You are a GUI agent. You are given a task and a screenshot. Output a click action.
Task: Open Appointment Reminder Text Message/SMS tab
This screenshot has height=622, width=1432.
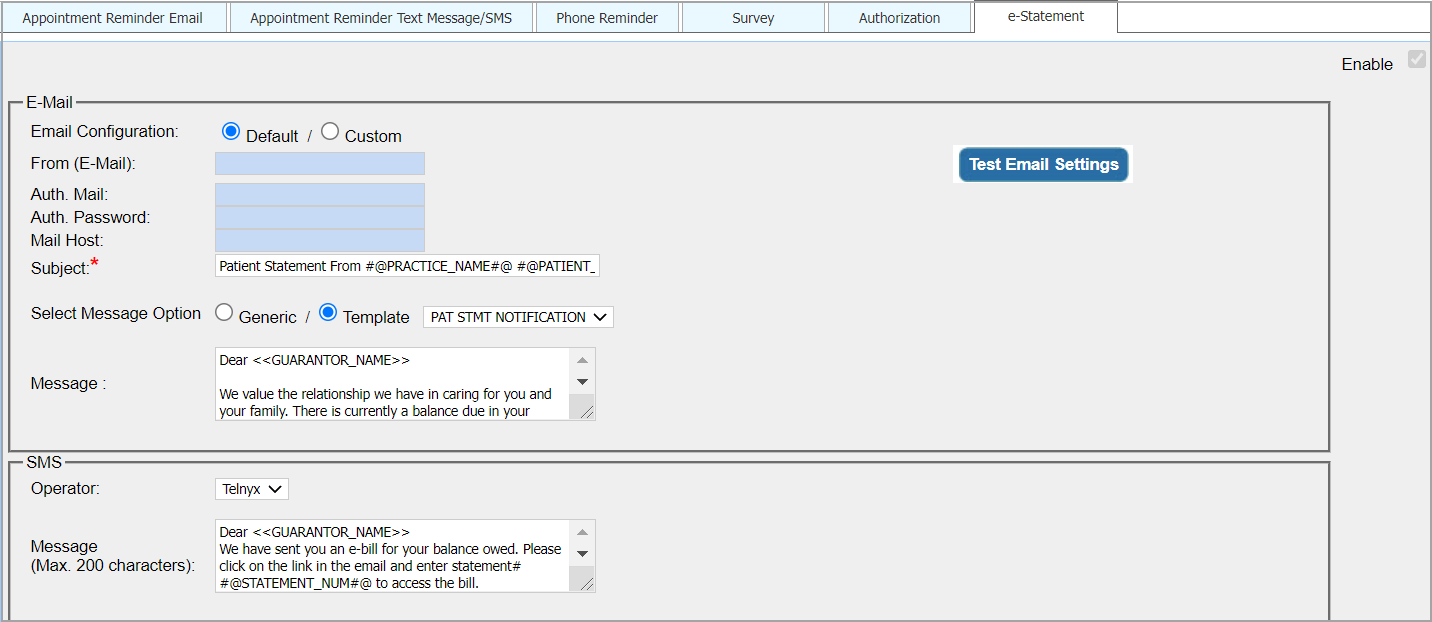point(381,18)
